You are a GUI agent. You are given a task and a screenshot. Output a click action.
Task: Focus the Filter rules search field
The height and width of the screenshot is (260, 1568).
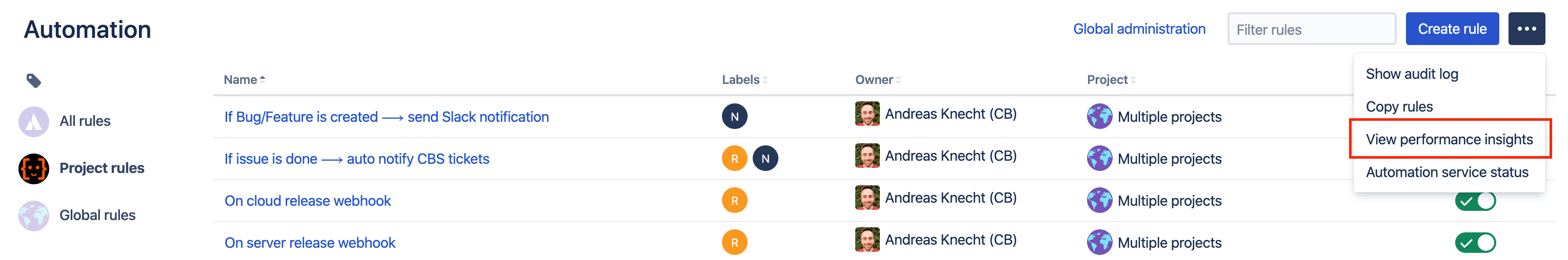(x=1311, y=29)
